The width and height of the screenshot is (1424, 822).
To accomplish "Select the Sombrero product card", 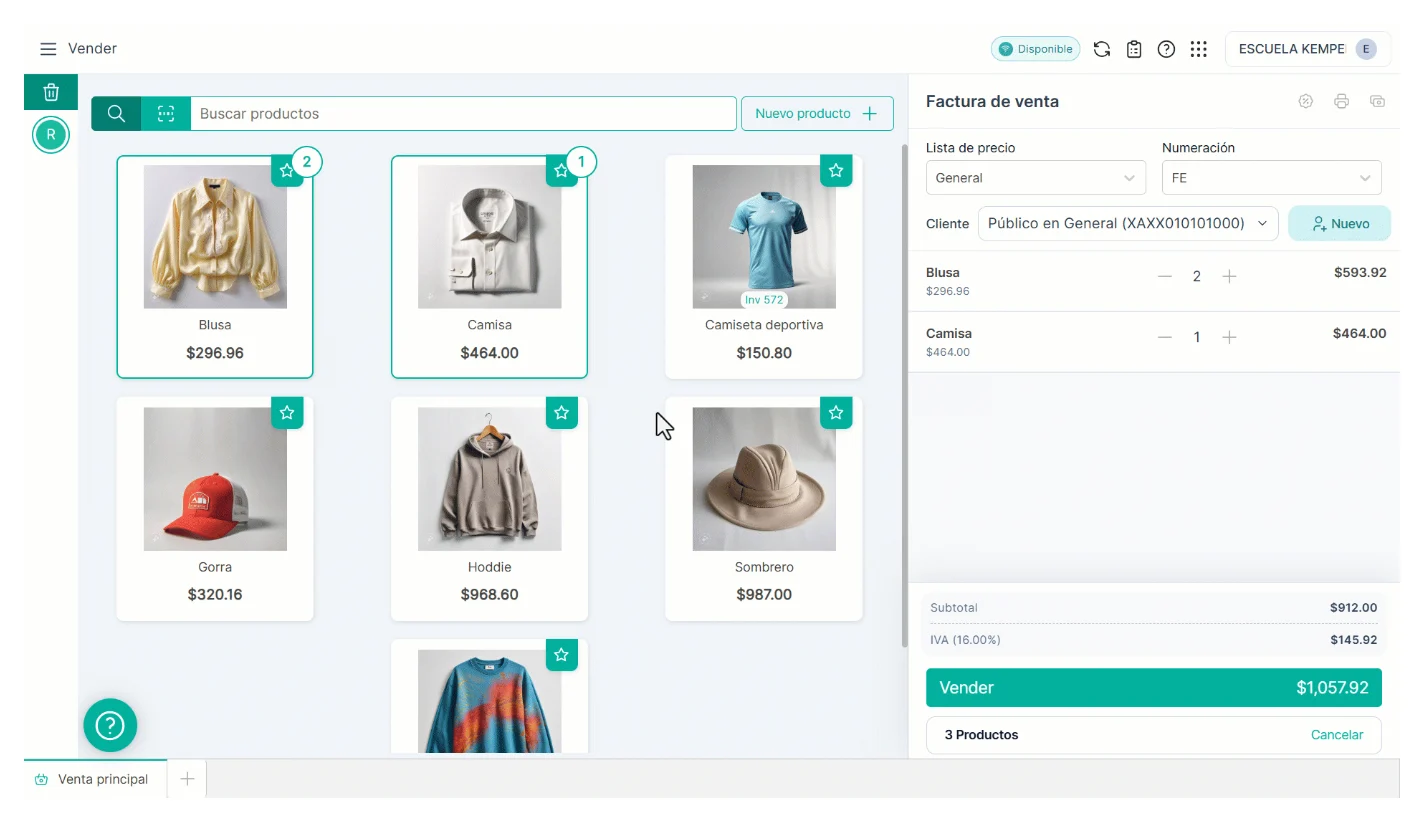I will 764,509.
